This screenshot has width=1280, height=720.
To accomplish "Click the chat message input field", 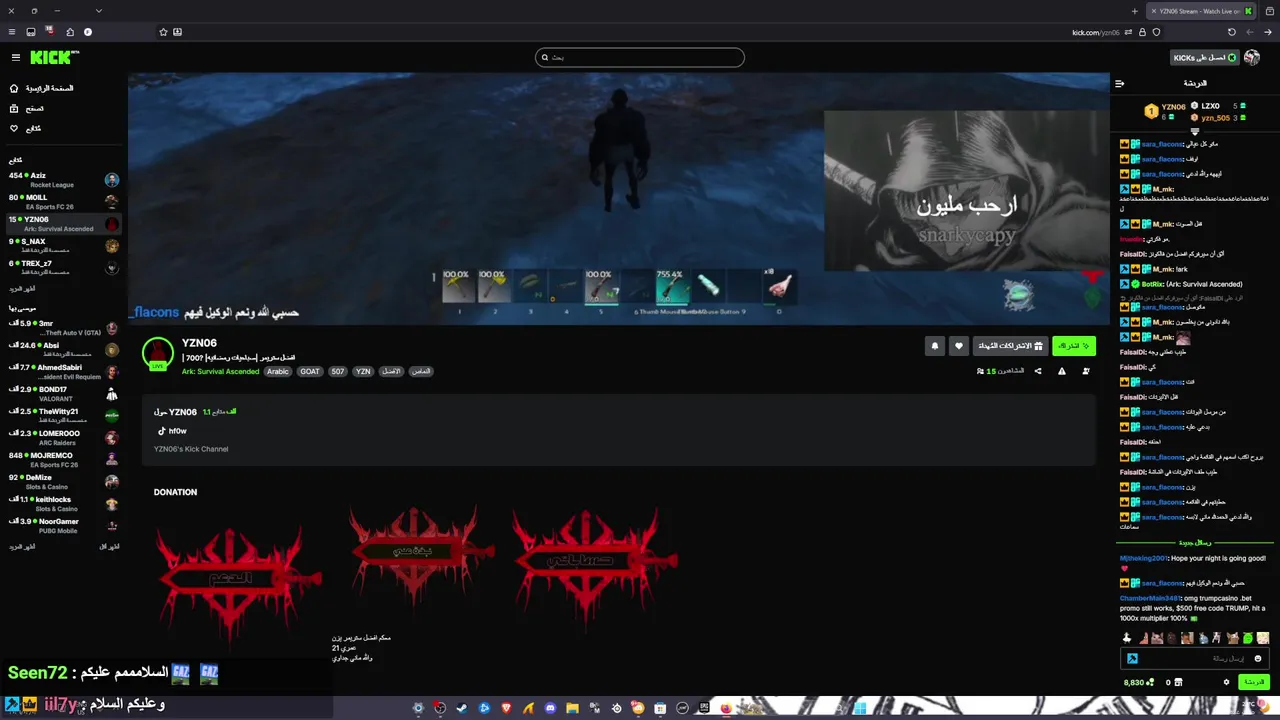I will pyautogui.click(x=1195, y=658).
